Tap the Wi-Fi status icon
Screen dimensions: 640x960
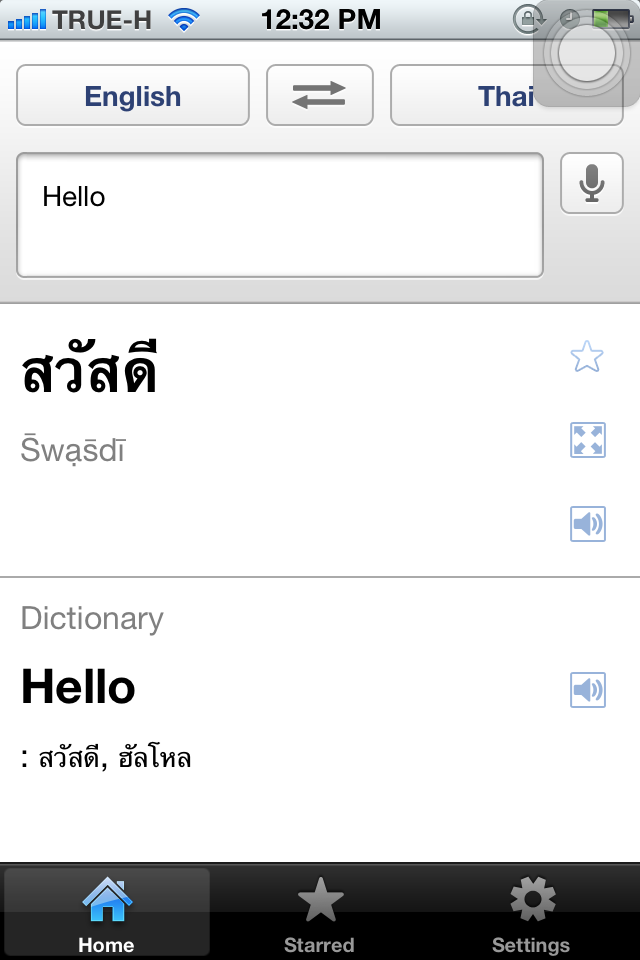click(x=184, y=20)
